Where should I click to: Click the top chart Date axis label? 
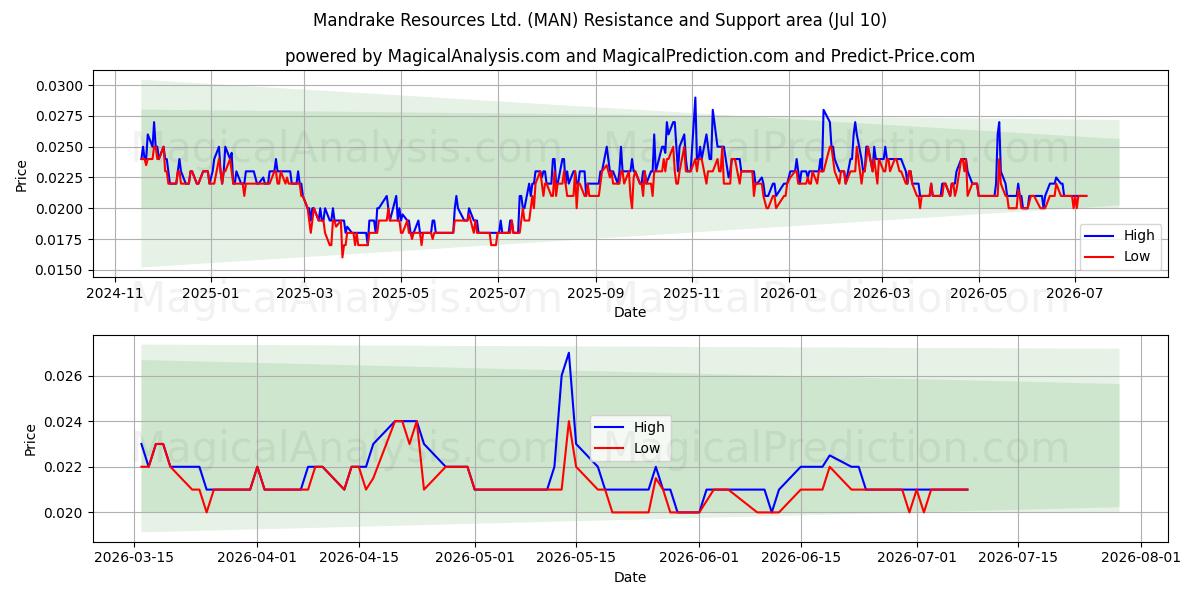(630, 312)
